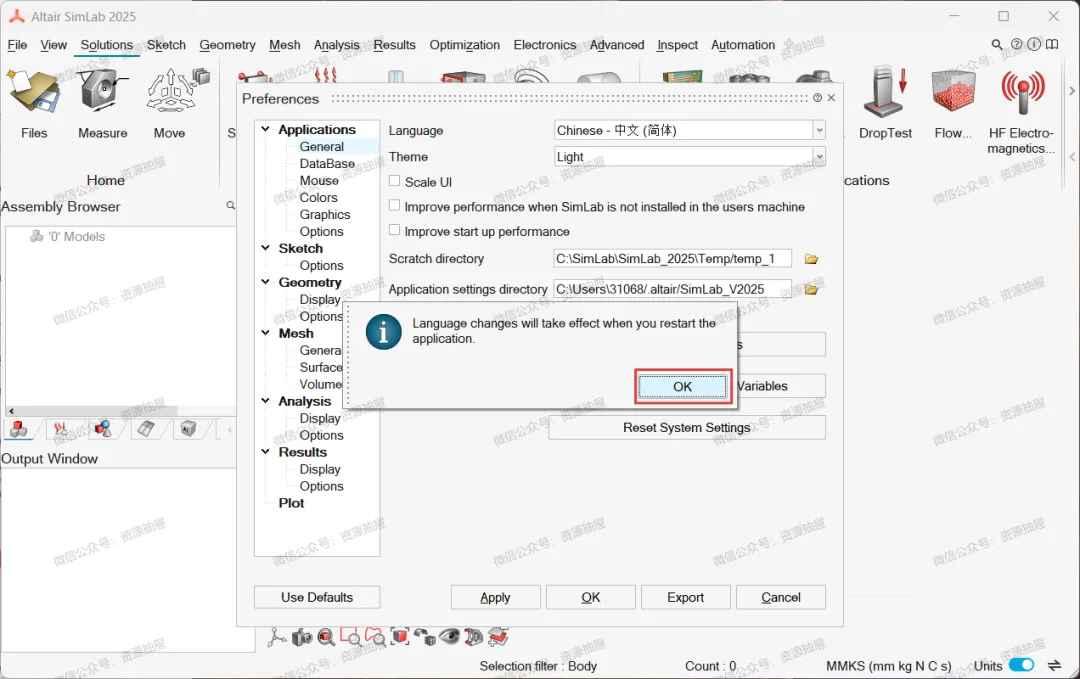Enable improve performance when SimLab not installed

[x=395, y=205]
